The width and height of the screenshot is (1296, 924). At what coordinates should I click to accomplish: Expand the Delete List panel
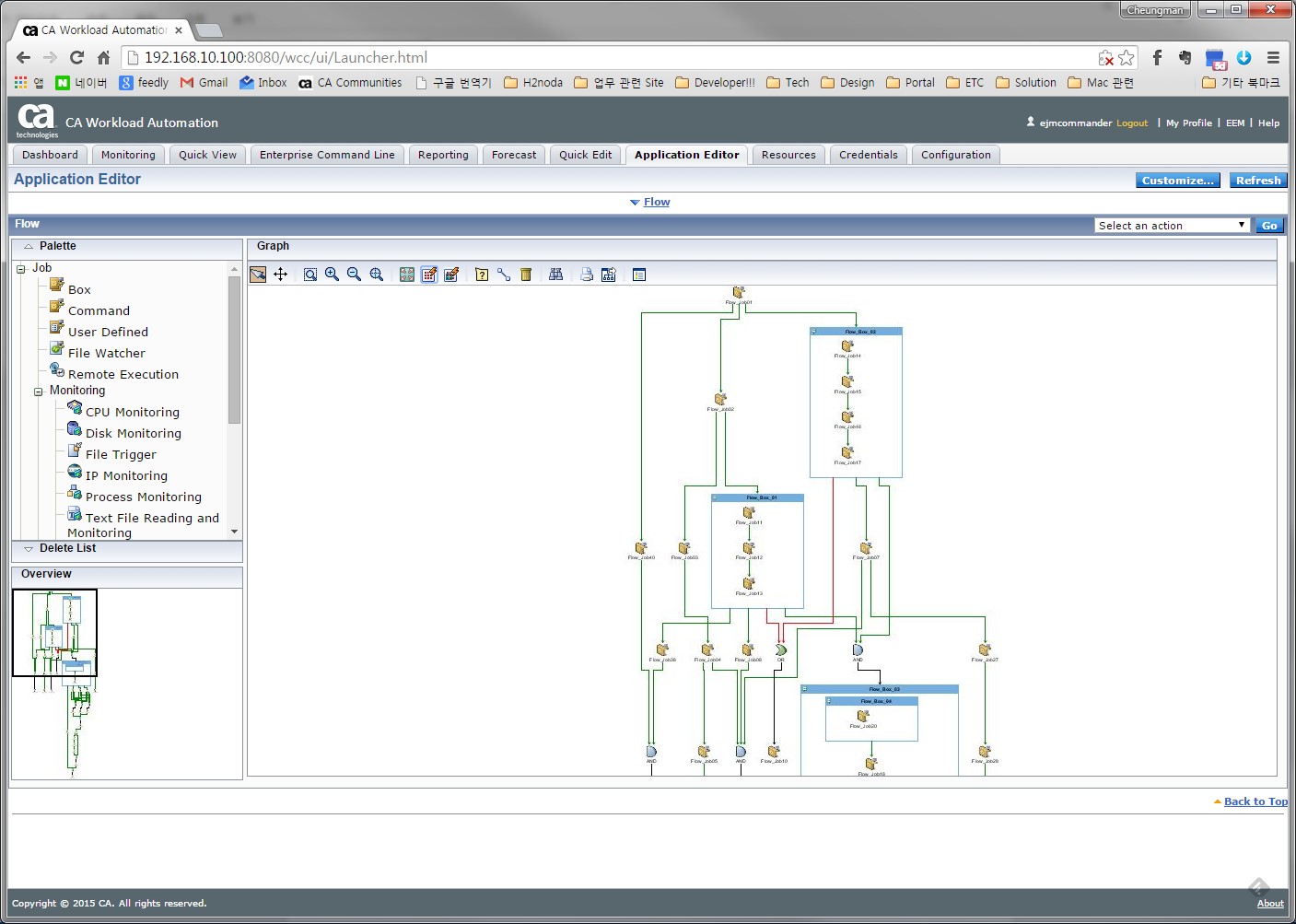[29, 548]
